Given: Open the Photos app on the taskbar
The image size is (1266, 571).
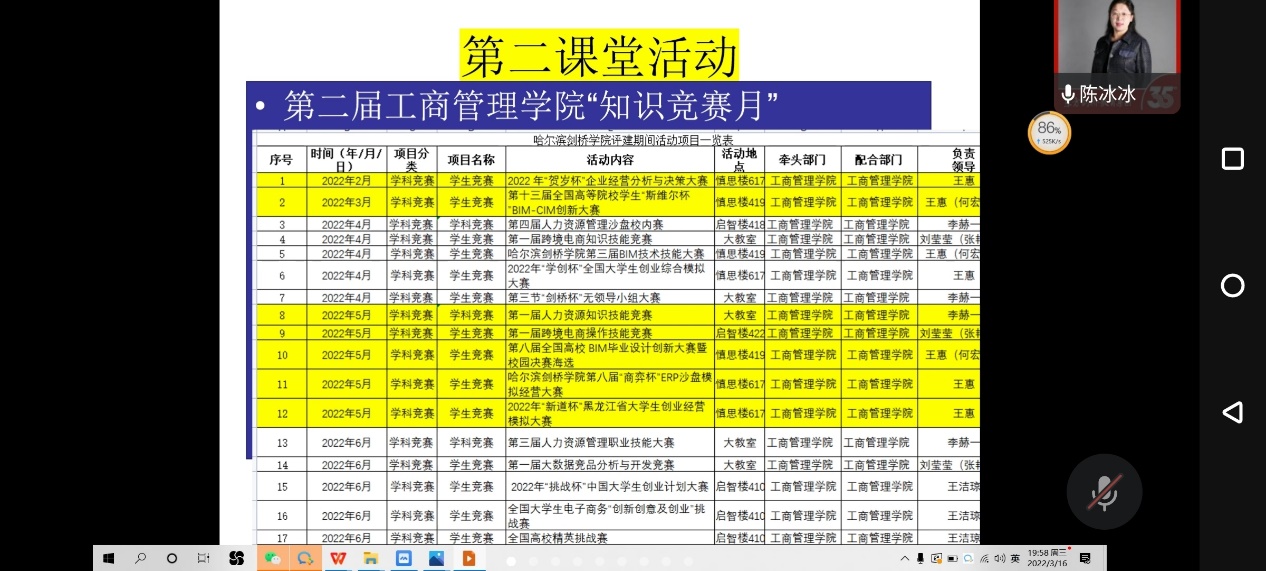Looking at the screenshot, I should click(436, 558).
